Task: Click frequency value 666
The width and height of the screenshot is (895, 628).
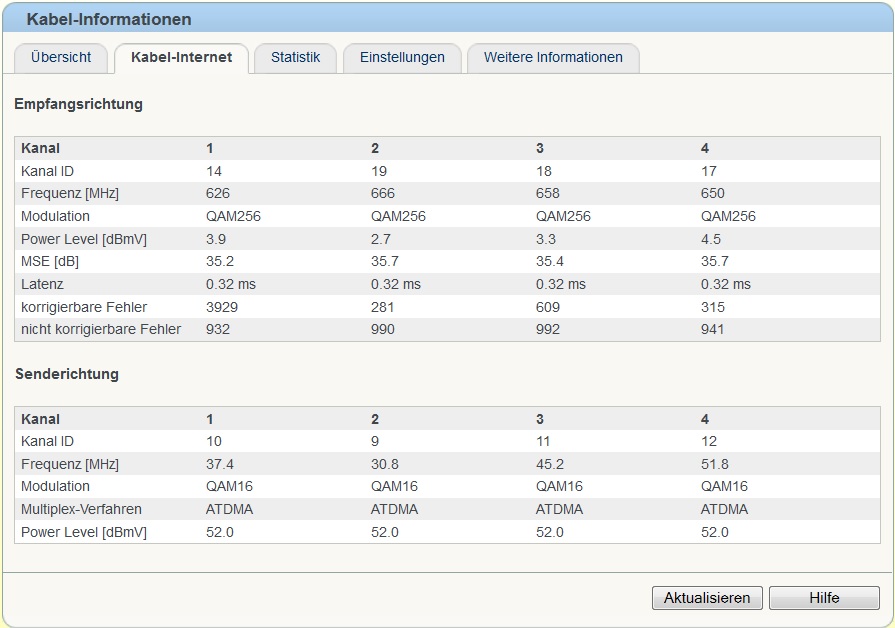Action: pyautogui.click(x=382, y=194)
